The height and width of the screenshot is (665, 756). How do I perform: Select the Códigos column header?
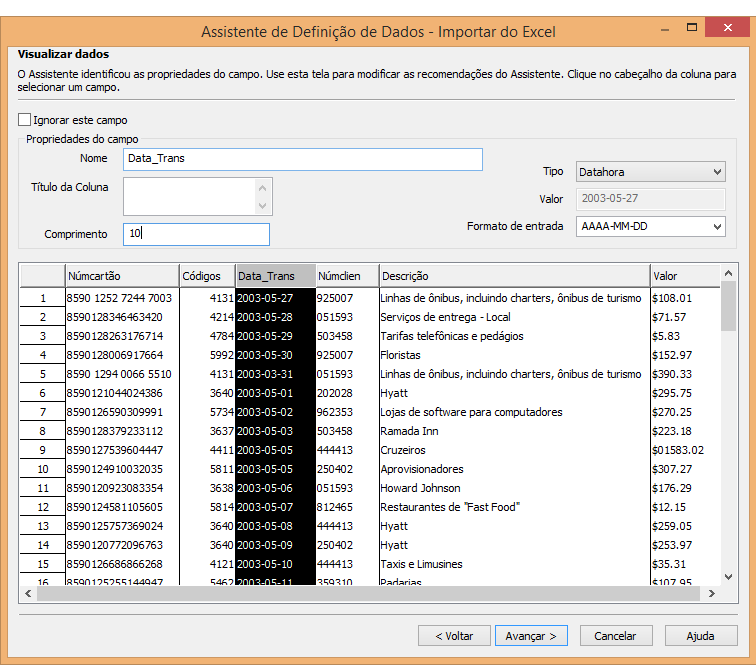207,276
